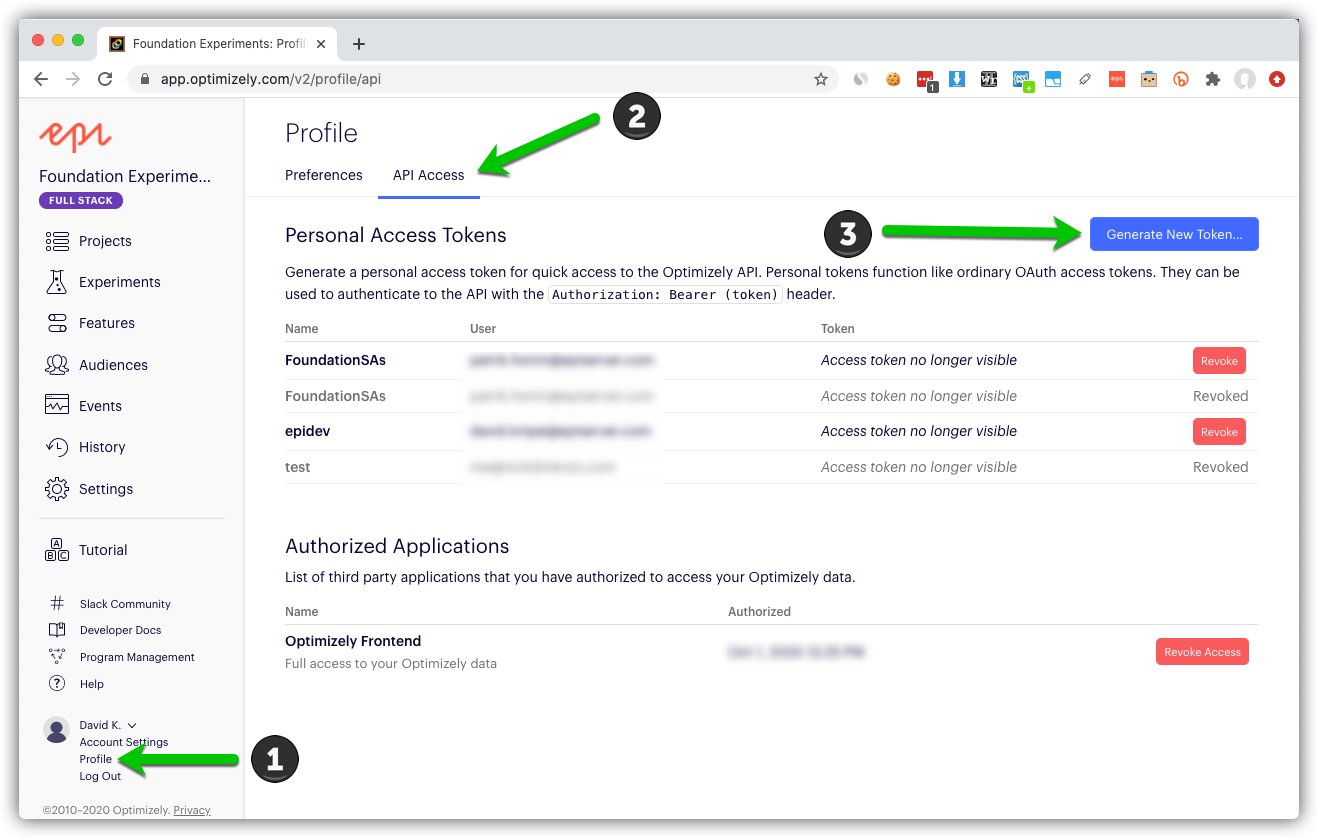Click the Log Out link
The height and width of the screenshot is (838, 1318).
point(100,776)
